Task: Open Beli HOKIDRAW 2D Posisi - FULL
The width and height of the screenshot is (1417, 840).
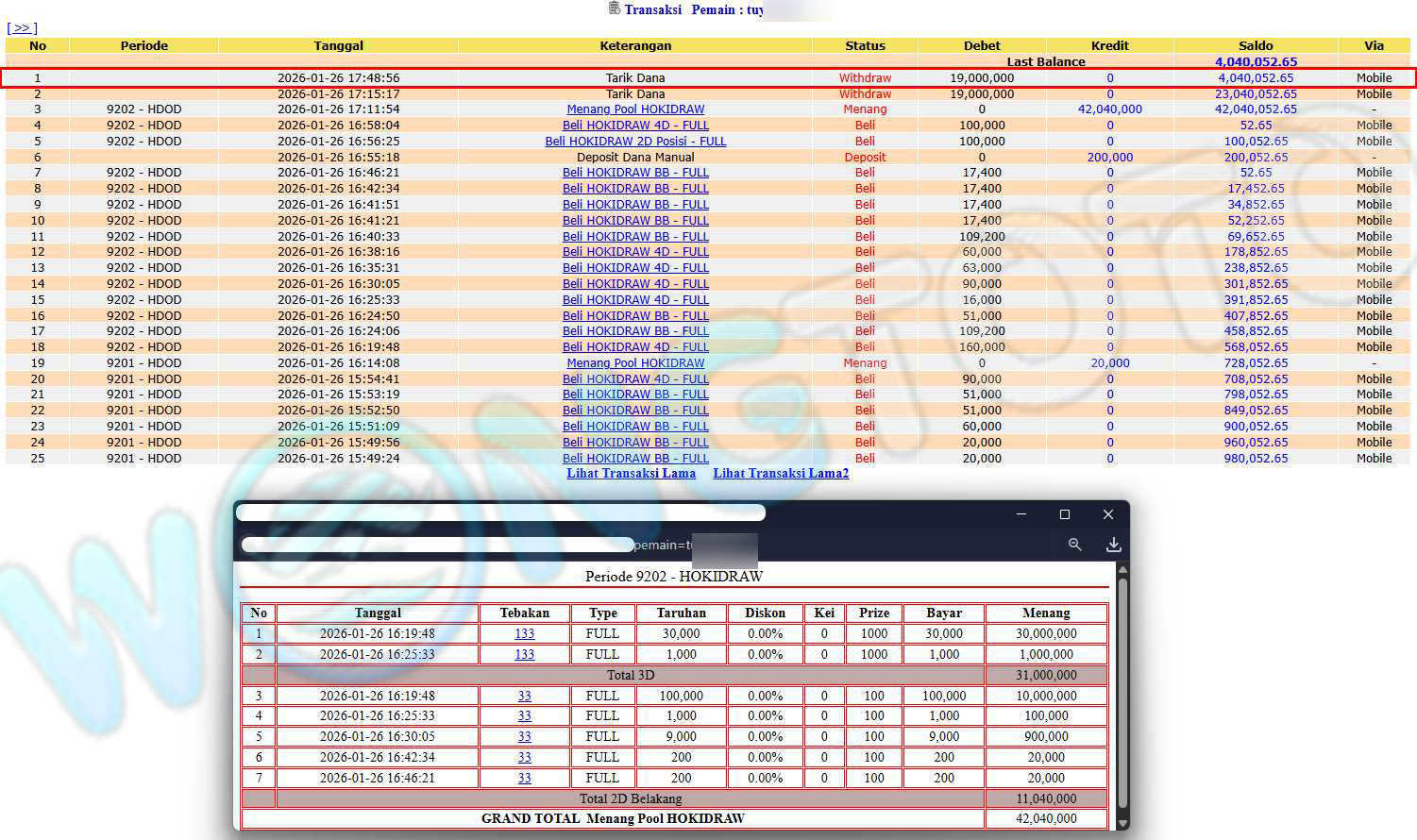Action: [x=635, y=142]
